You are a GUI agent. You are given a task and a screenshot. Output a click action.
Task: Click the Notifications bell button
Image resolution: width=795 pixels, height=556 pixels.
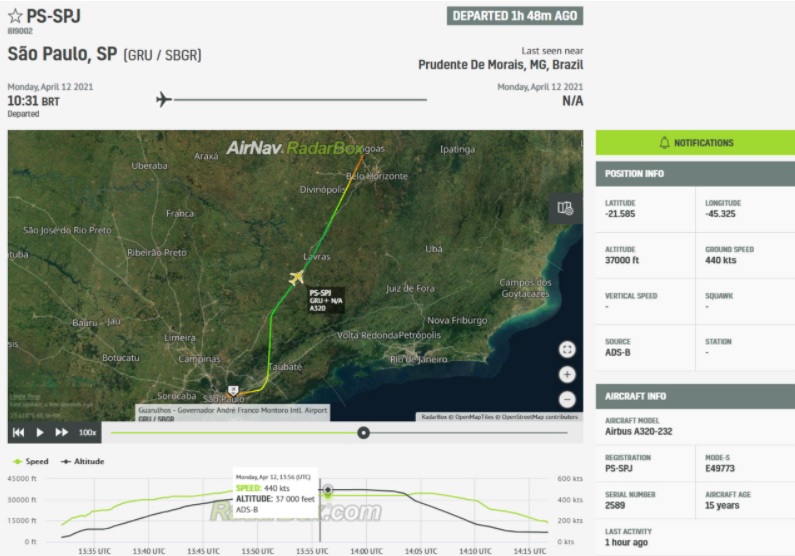coord(695,143)
